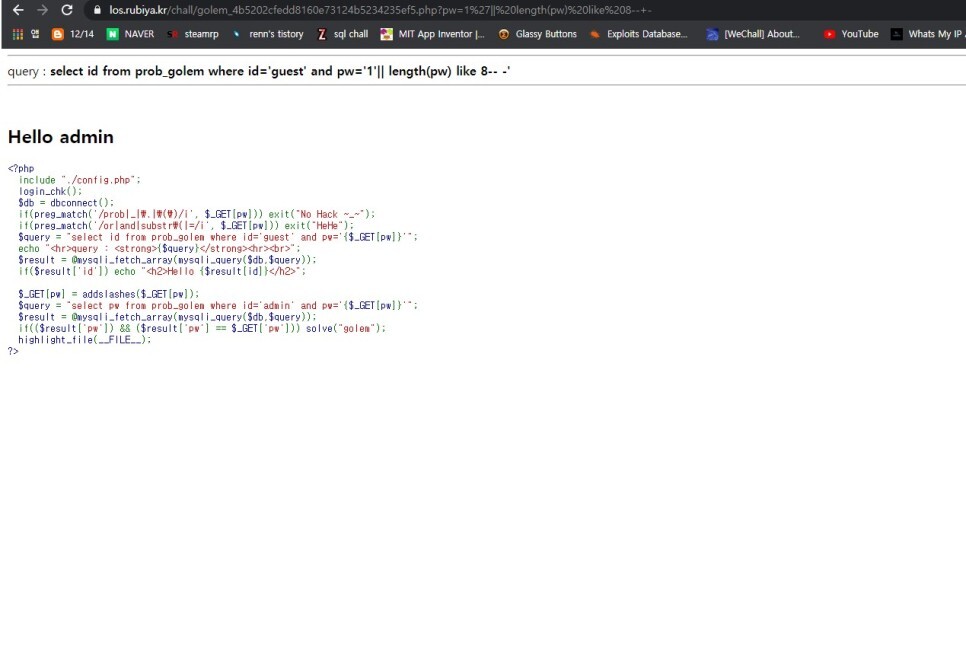
Task: Click the 'Hello admin' heading
Action: pos(60,137)
